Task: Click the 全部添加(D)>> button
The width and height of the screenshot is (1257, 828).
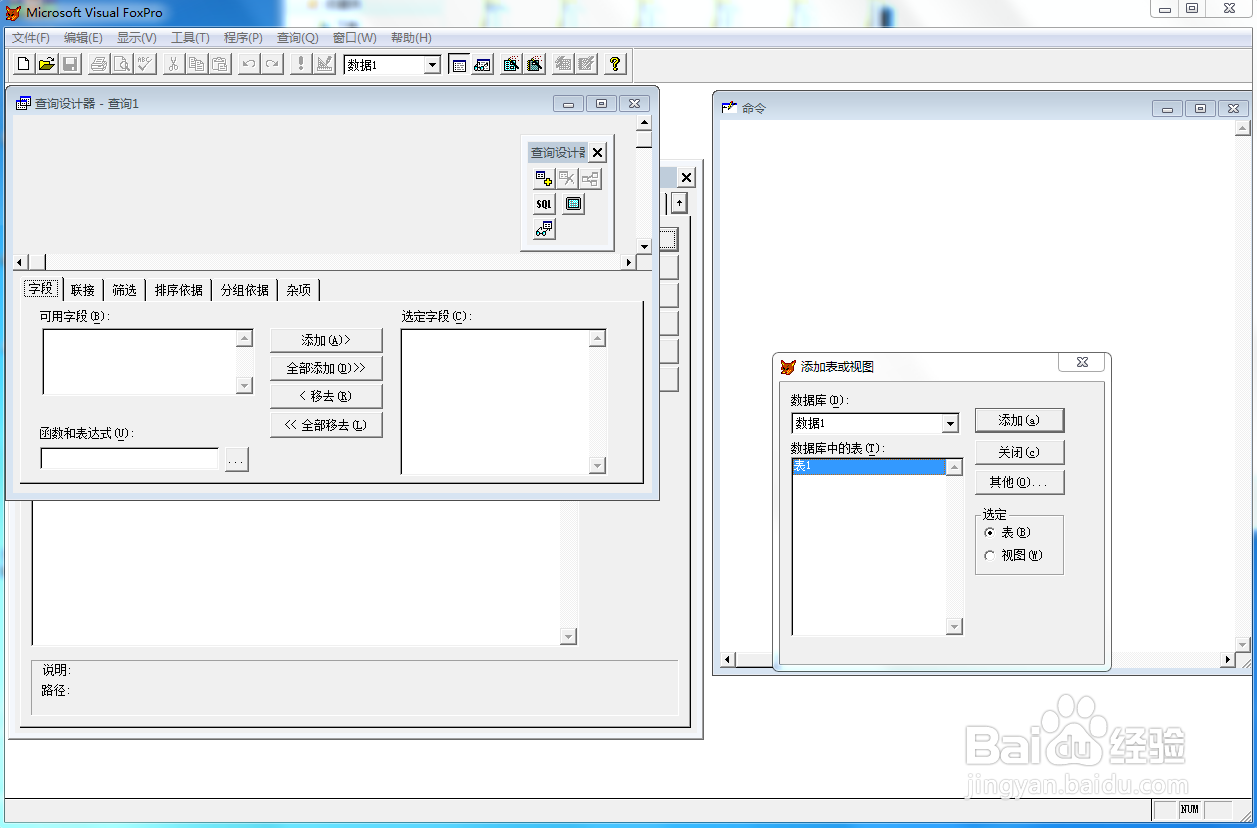Action: pyautogui.click(x=326, y=368)
